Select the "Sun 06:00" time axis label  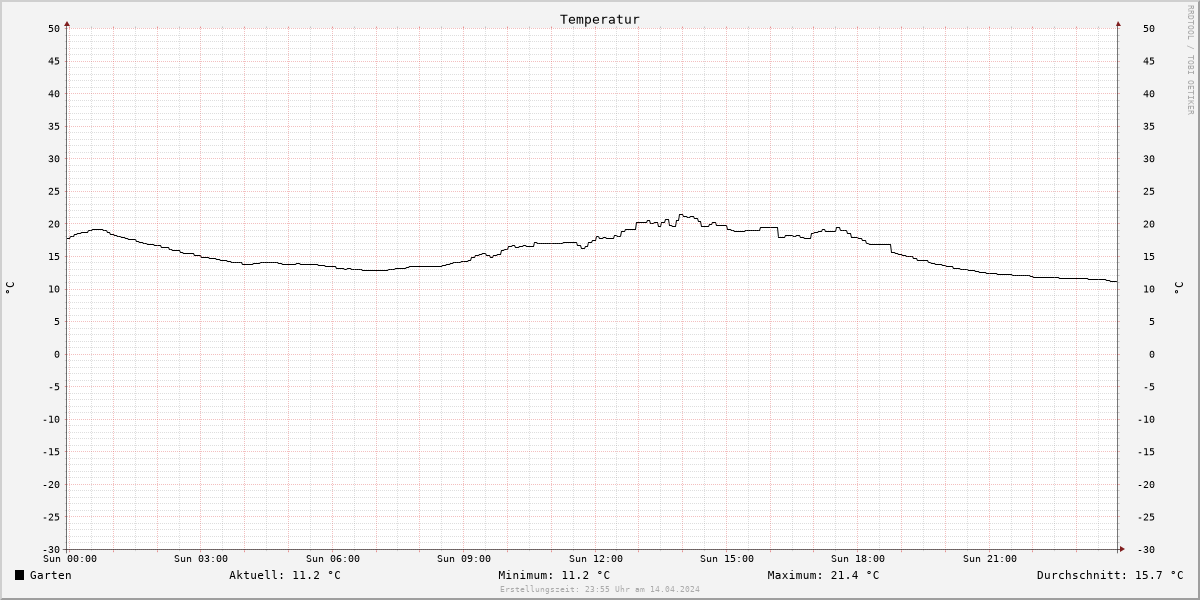point(333,559)
